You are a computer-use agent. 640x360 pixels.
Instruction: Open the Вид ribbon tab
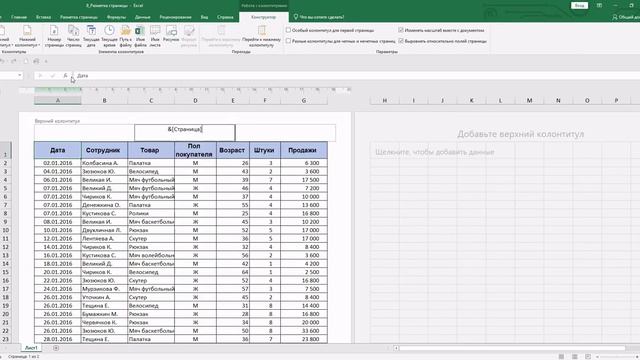click(204, 17)
